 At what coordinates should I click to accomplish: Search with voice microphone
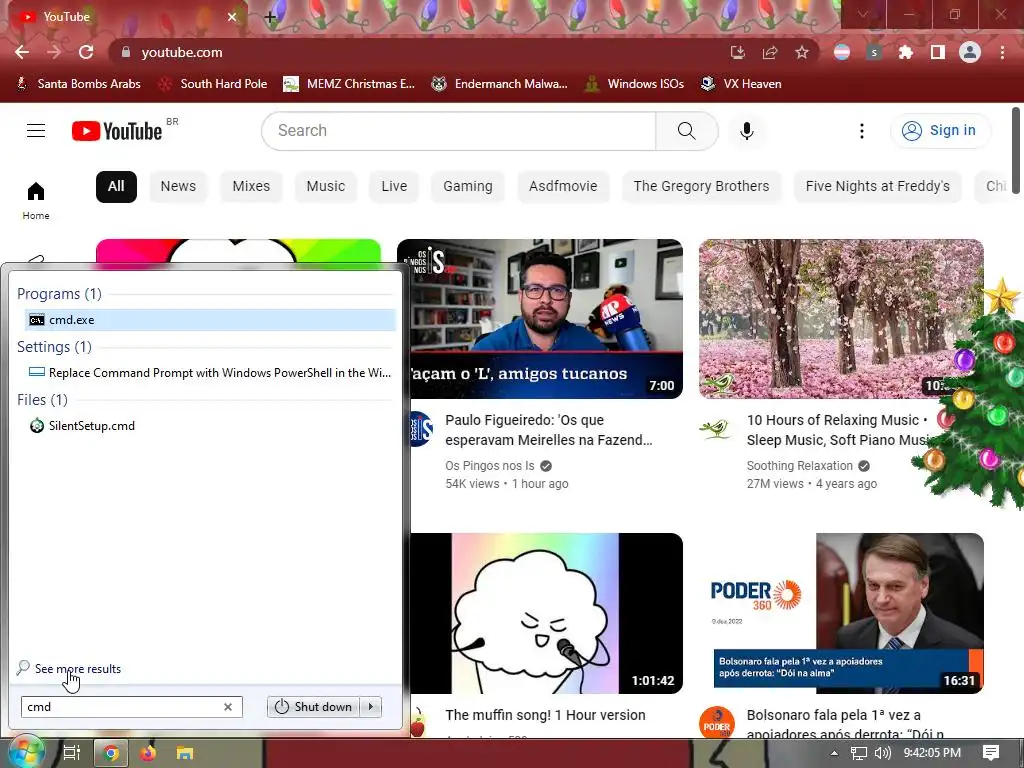click(x=746, y=131)
